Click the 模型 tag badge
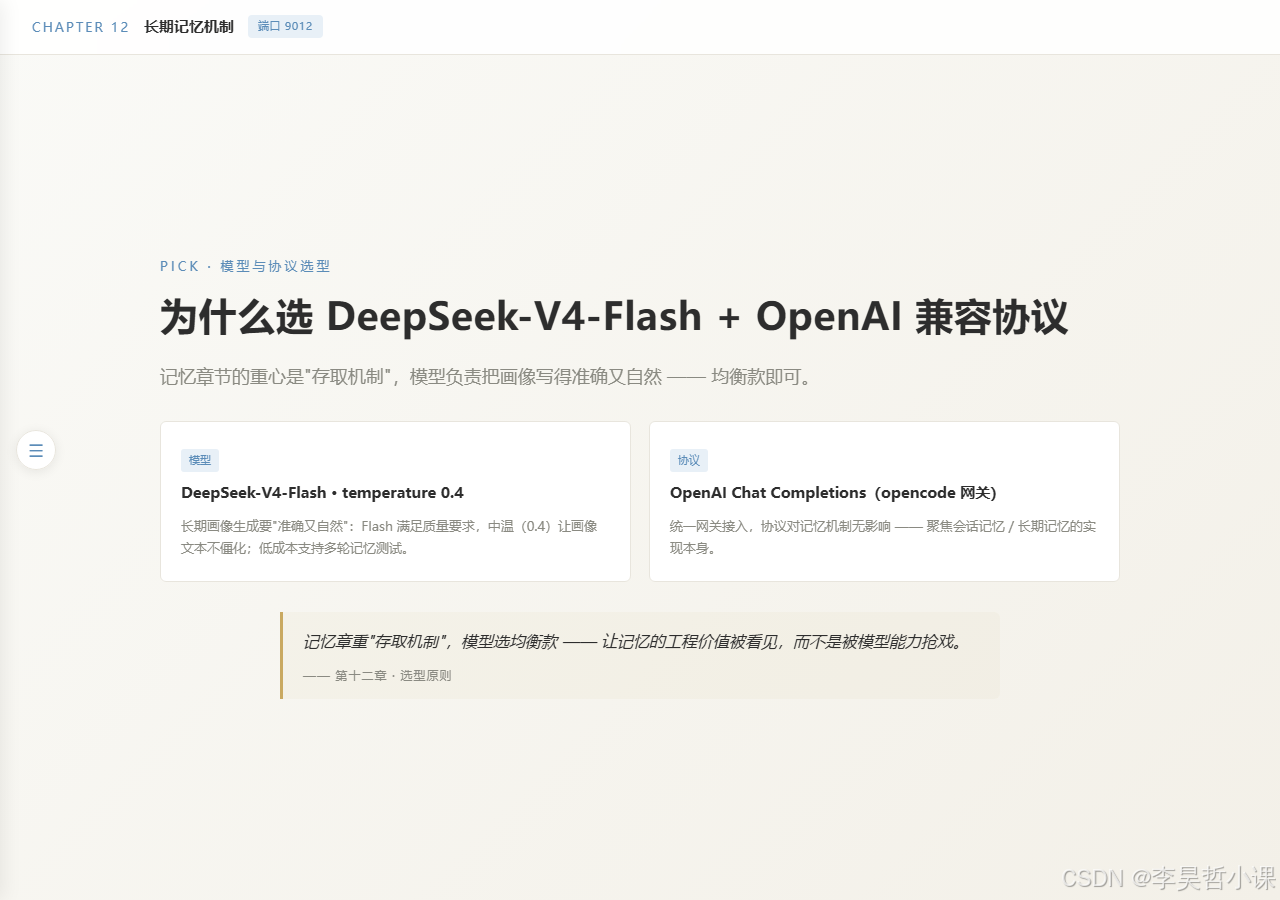This screenshot has height=900, width=1280. 200,460
